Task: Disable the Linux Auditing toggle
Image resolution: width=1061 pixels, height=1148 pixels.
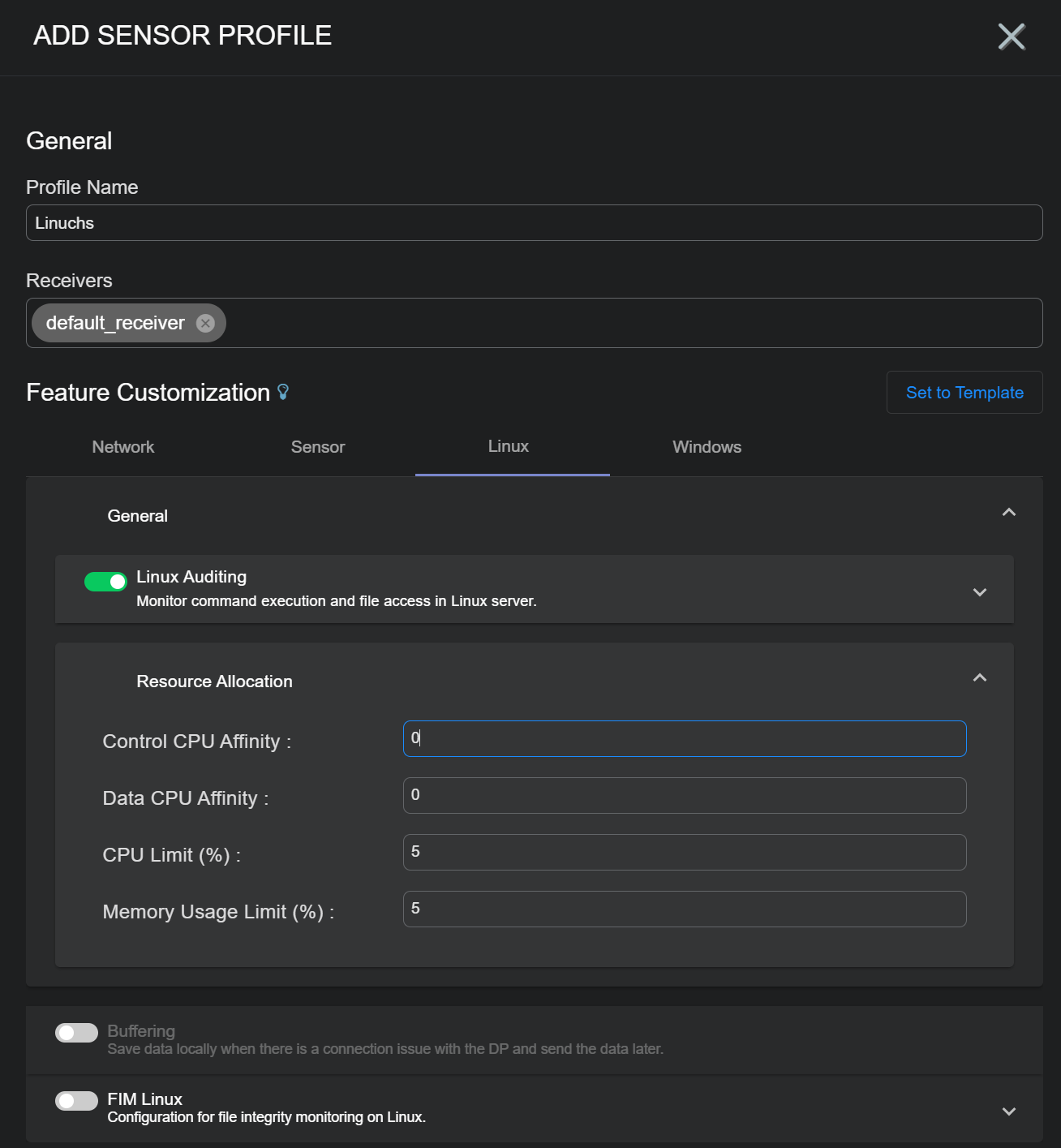Action: pos(105,582)
